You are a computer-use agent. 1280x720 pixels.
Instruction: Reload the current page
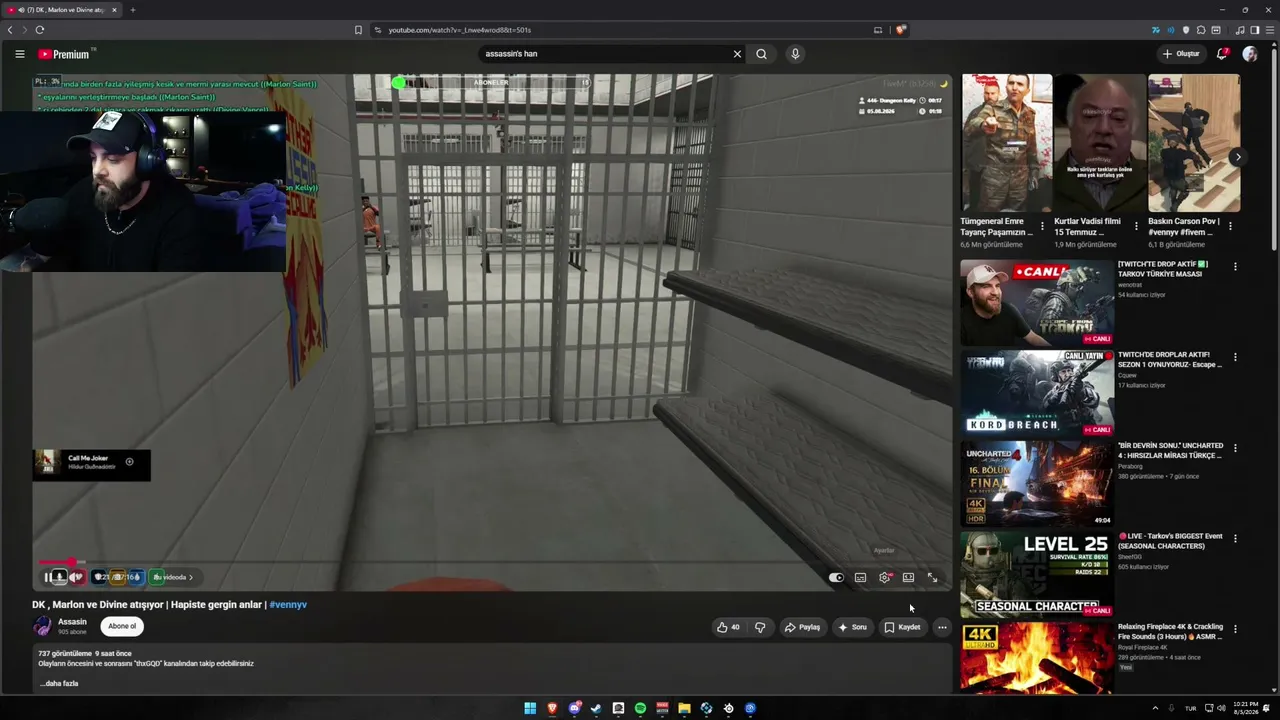40,30
